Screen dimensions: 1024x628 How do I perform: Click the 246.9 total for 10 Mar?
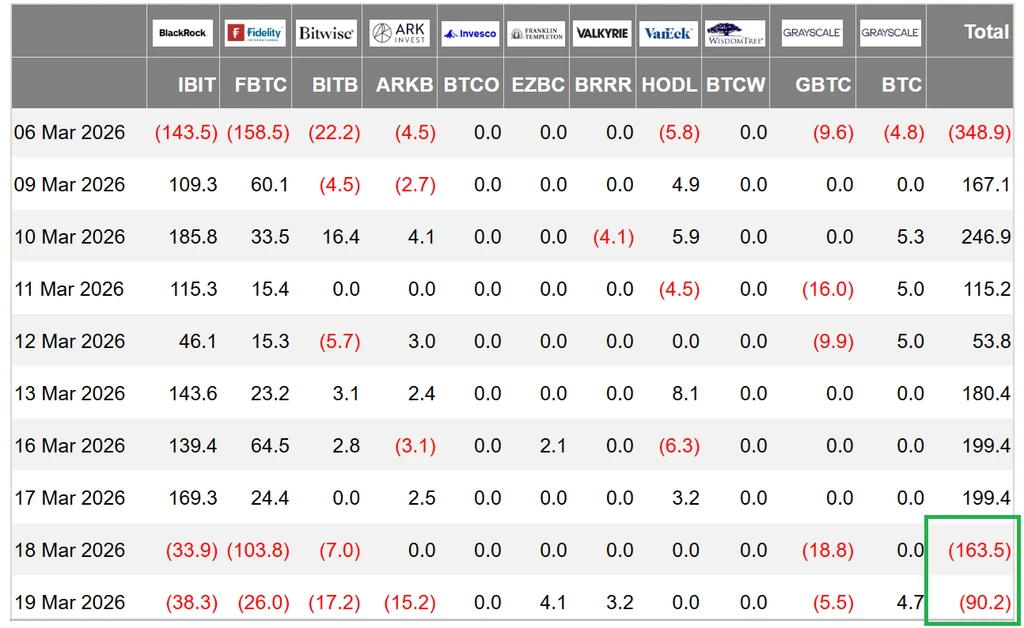click(986, 236)
